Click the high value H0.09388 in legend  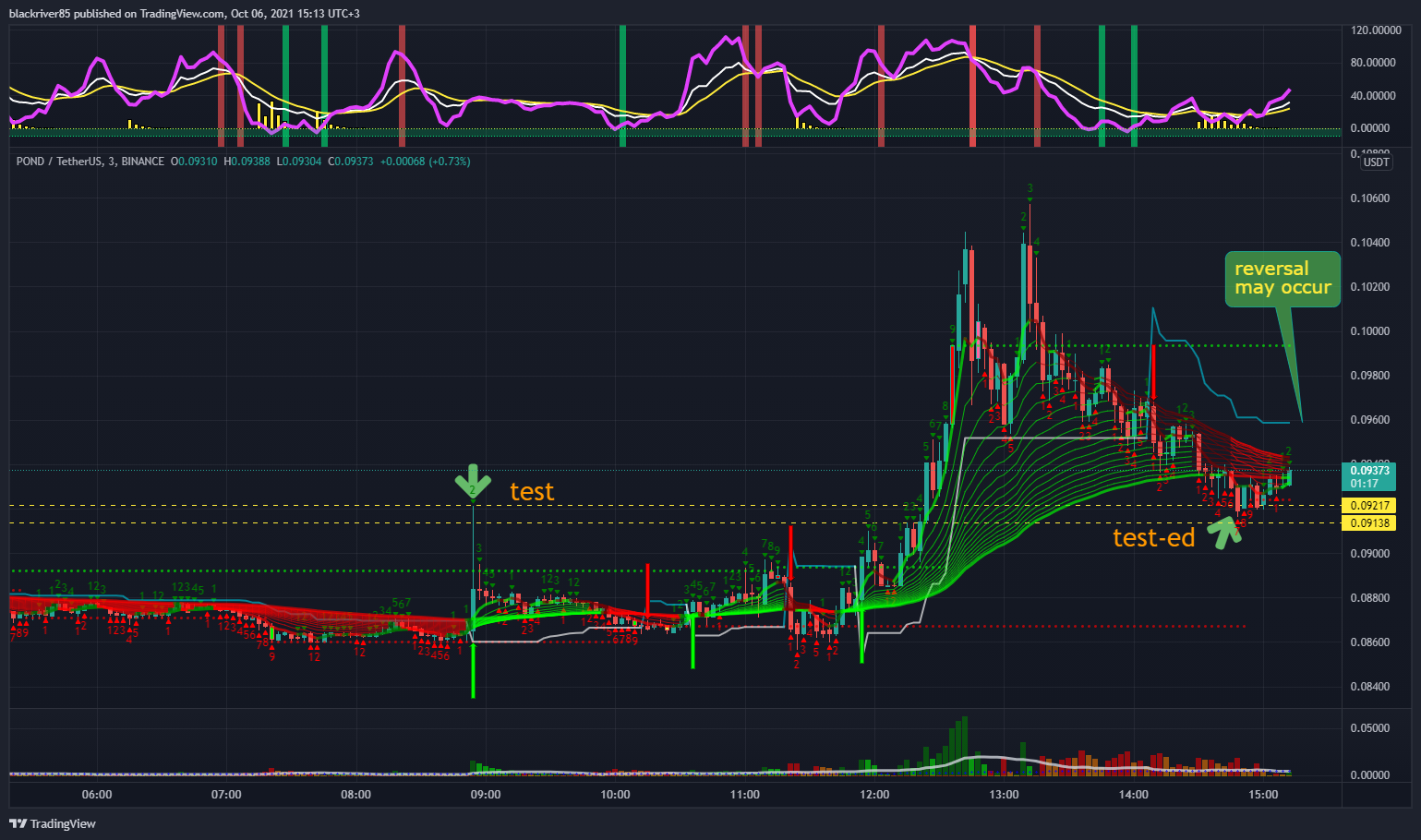pos(249,162)
